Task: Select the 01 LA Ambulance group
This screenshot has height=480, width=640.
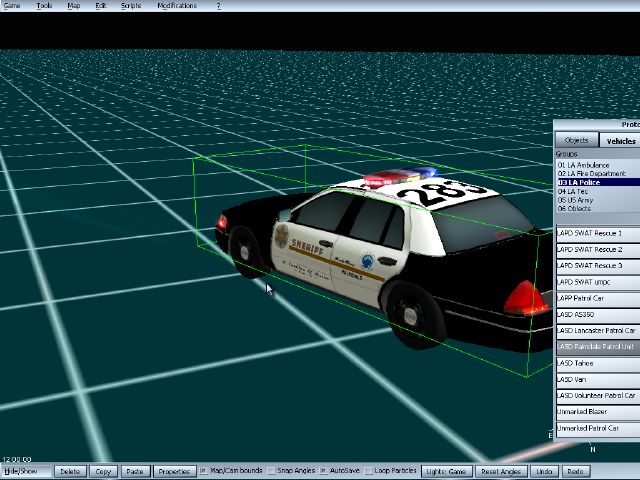Action: pyautogui.click(x=598, y=165)
